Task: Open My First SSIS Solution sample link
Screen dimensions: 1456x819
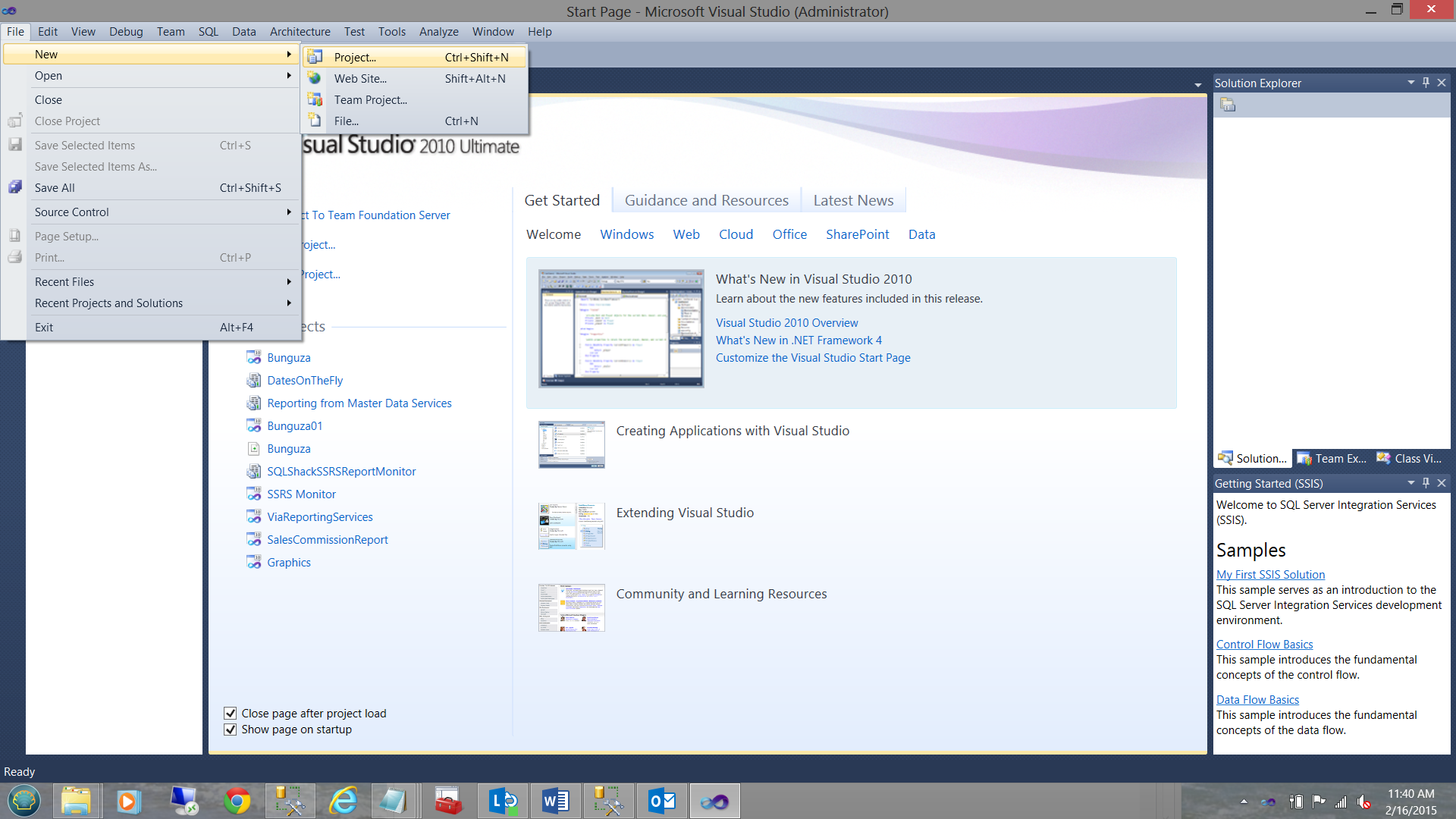Action: point(1270,575)
